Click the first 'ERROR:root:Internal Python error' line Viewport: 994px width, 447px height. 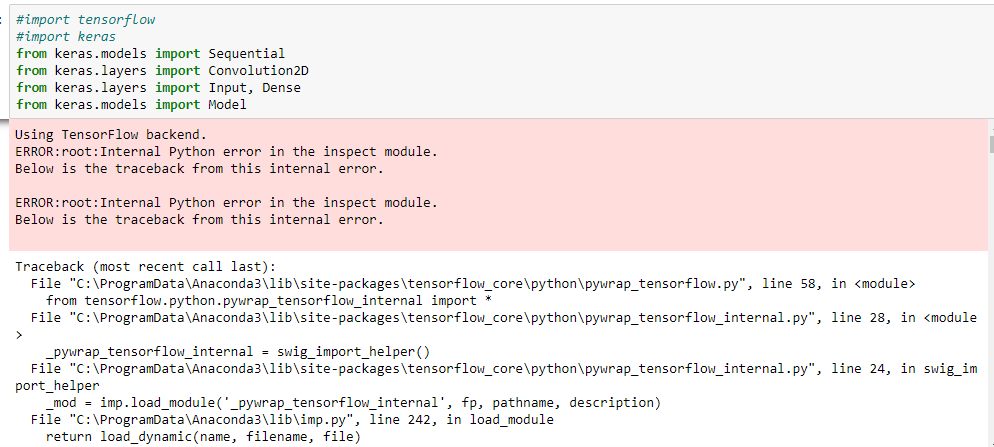coord(226,152)
